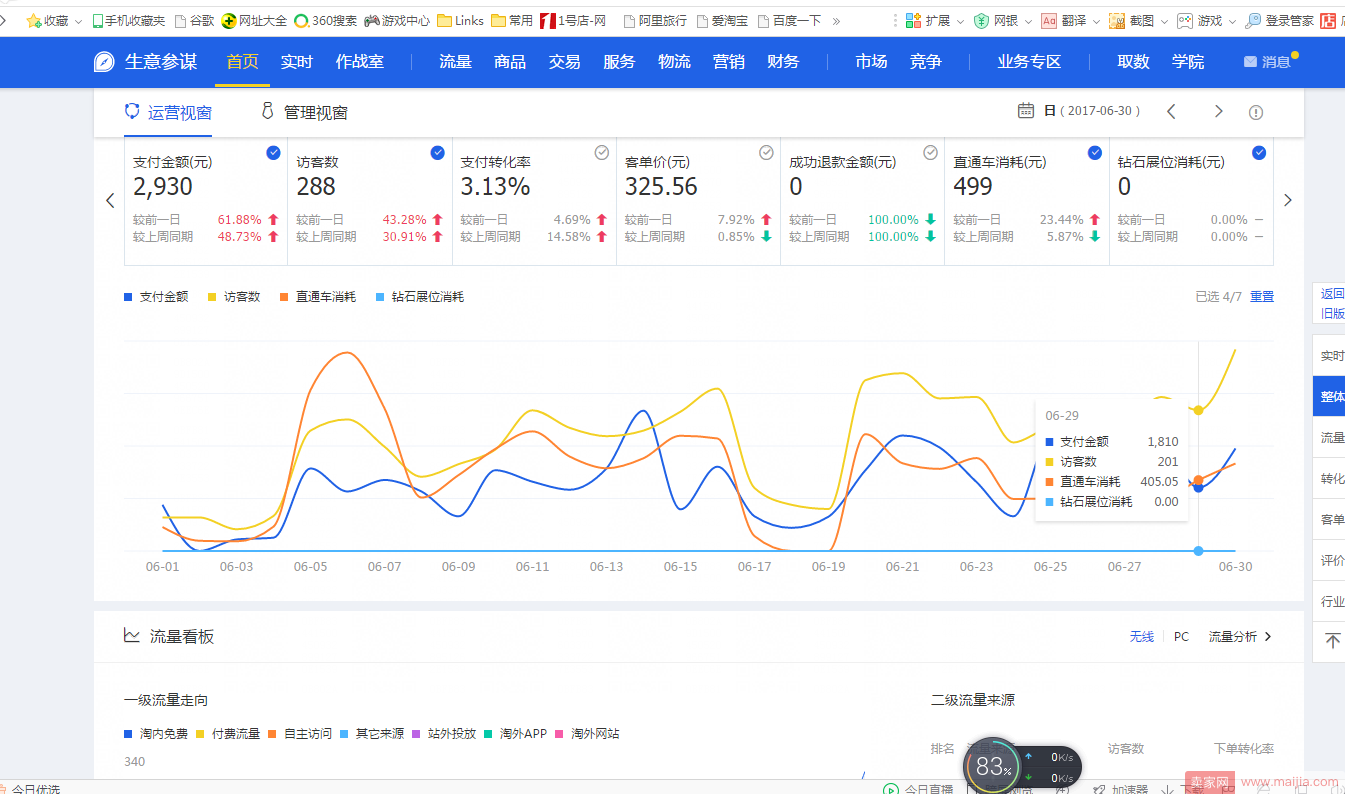Click the 加速器 rocket in status bar
This screenshot has height=794, width=1345.
(x=1099, y=789)
